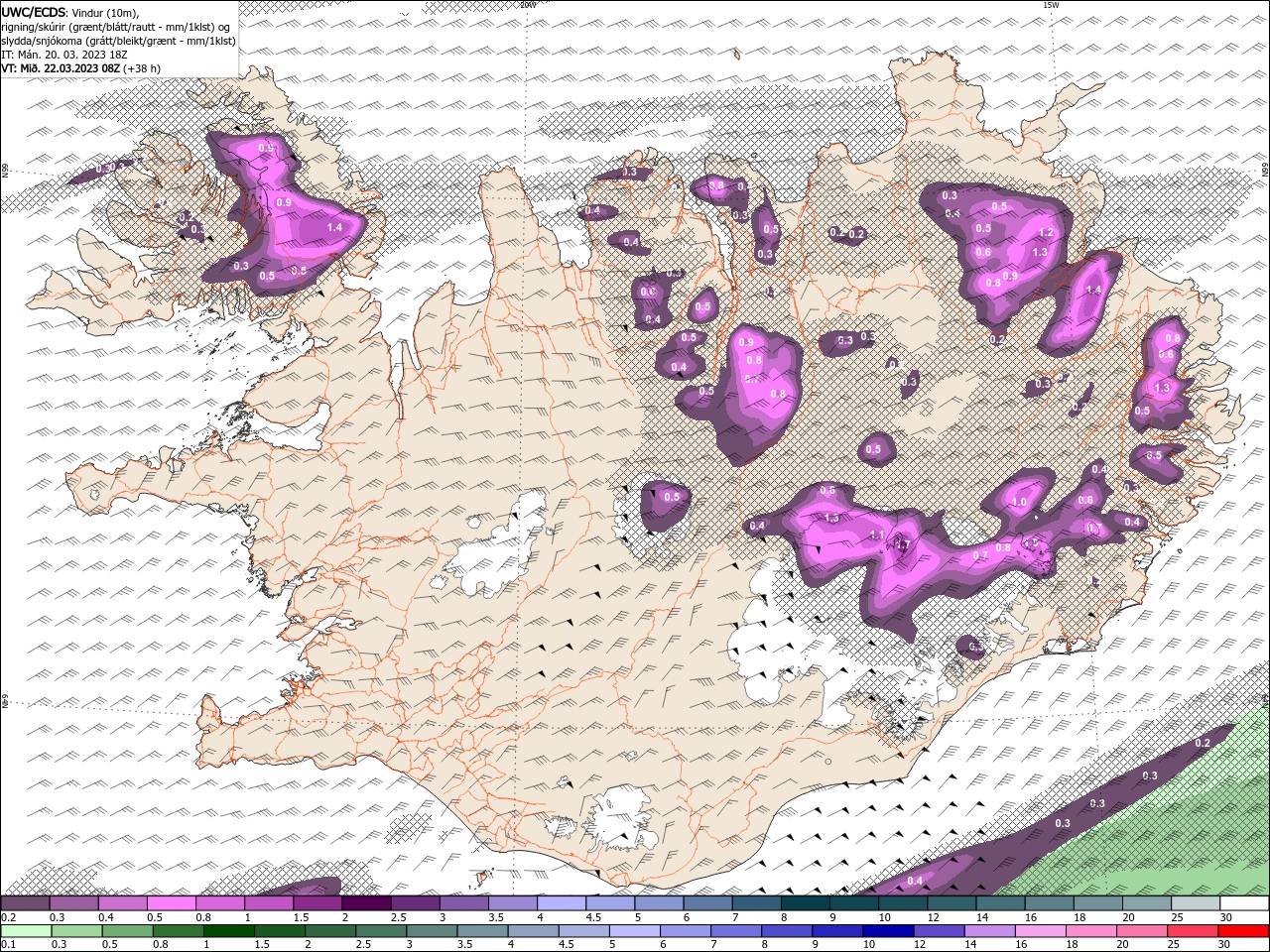Click the valid time 'VT: Mið. 22.03.2023 08Z (+38 h)'

pos(81,68)
